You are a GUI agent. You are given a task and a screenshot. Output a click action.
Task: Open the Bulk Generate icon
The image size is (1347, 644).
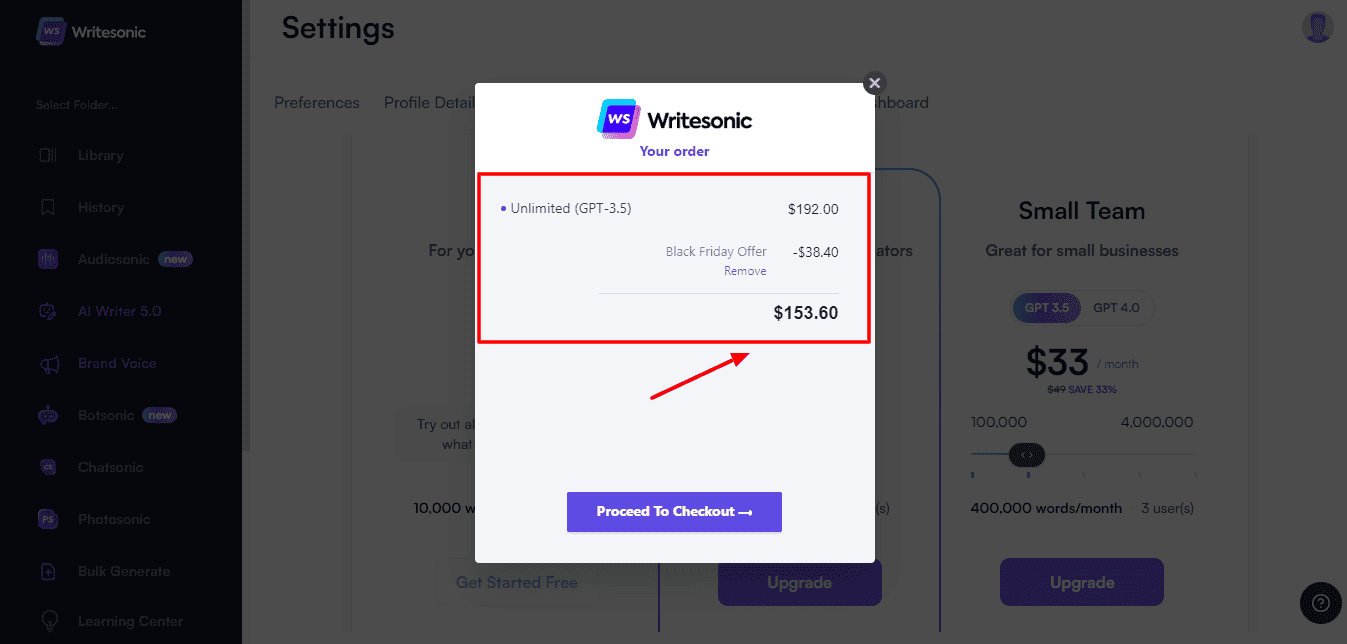pos(47,571)
